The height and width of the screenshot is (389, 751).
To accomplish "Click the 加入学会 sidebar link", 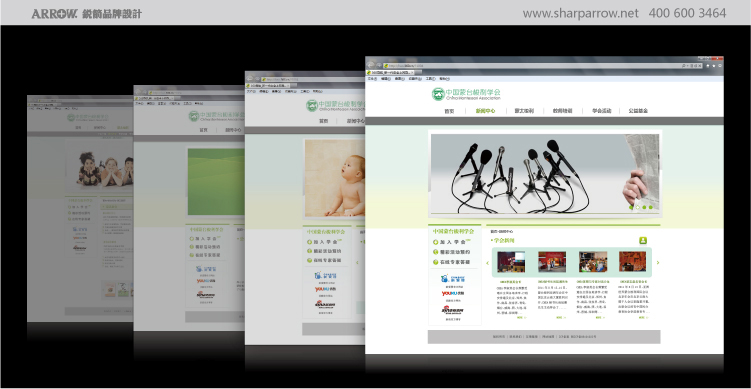I will coord(453,242).
